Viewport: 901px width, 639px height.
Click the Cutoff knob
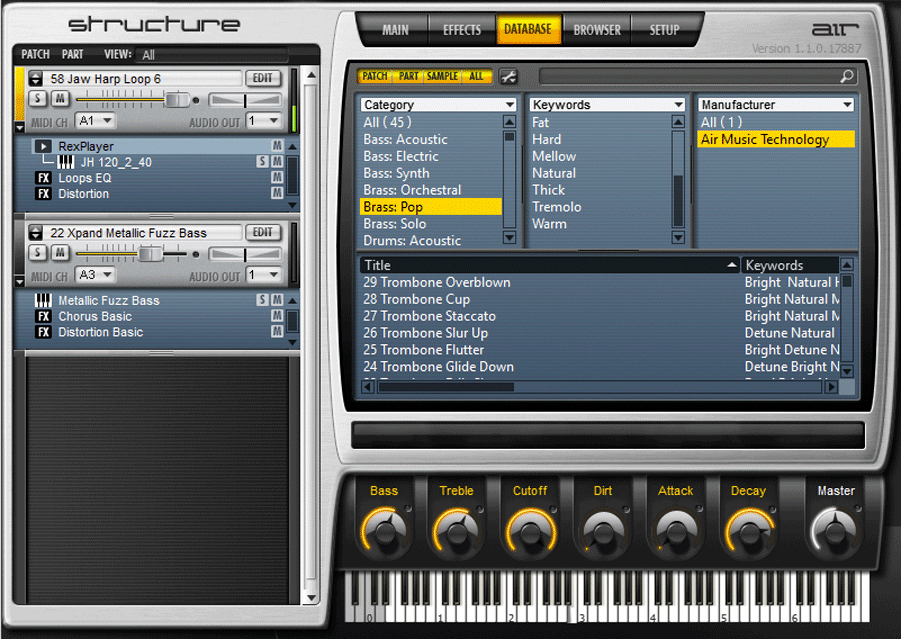click(530, 527)
